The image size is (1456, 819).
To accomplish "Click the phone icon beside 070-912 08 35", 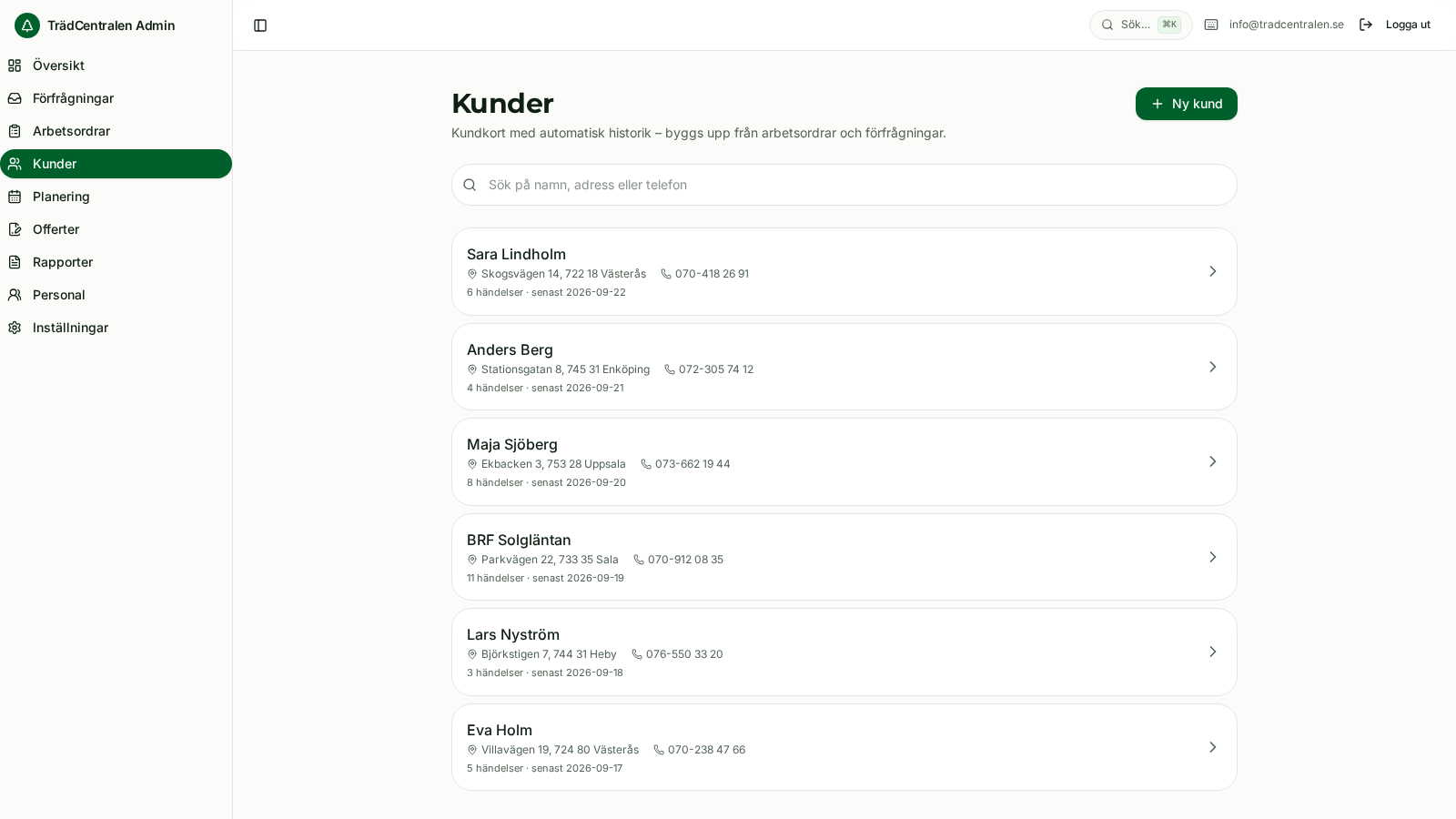I will click(x=639, y=560).
